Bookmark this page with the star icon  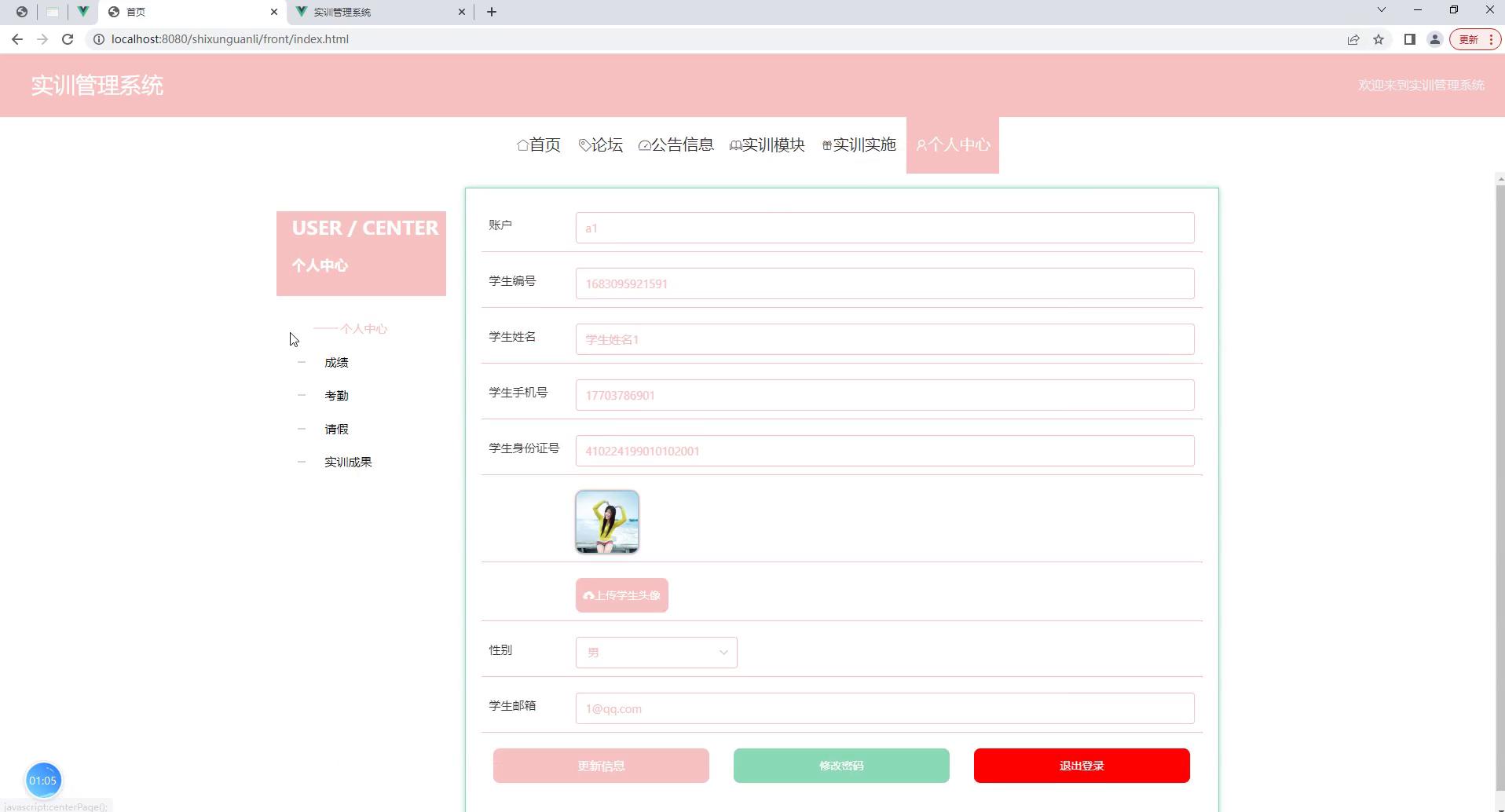(1379, 39)
